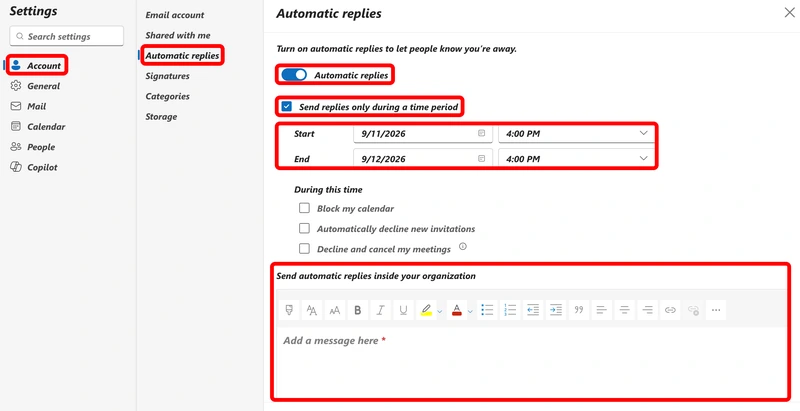Center align text
The height and width of the screenshot is (411, 800).
pos(624,310)
